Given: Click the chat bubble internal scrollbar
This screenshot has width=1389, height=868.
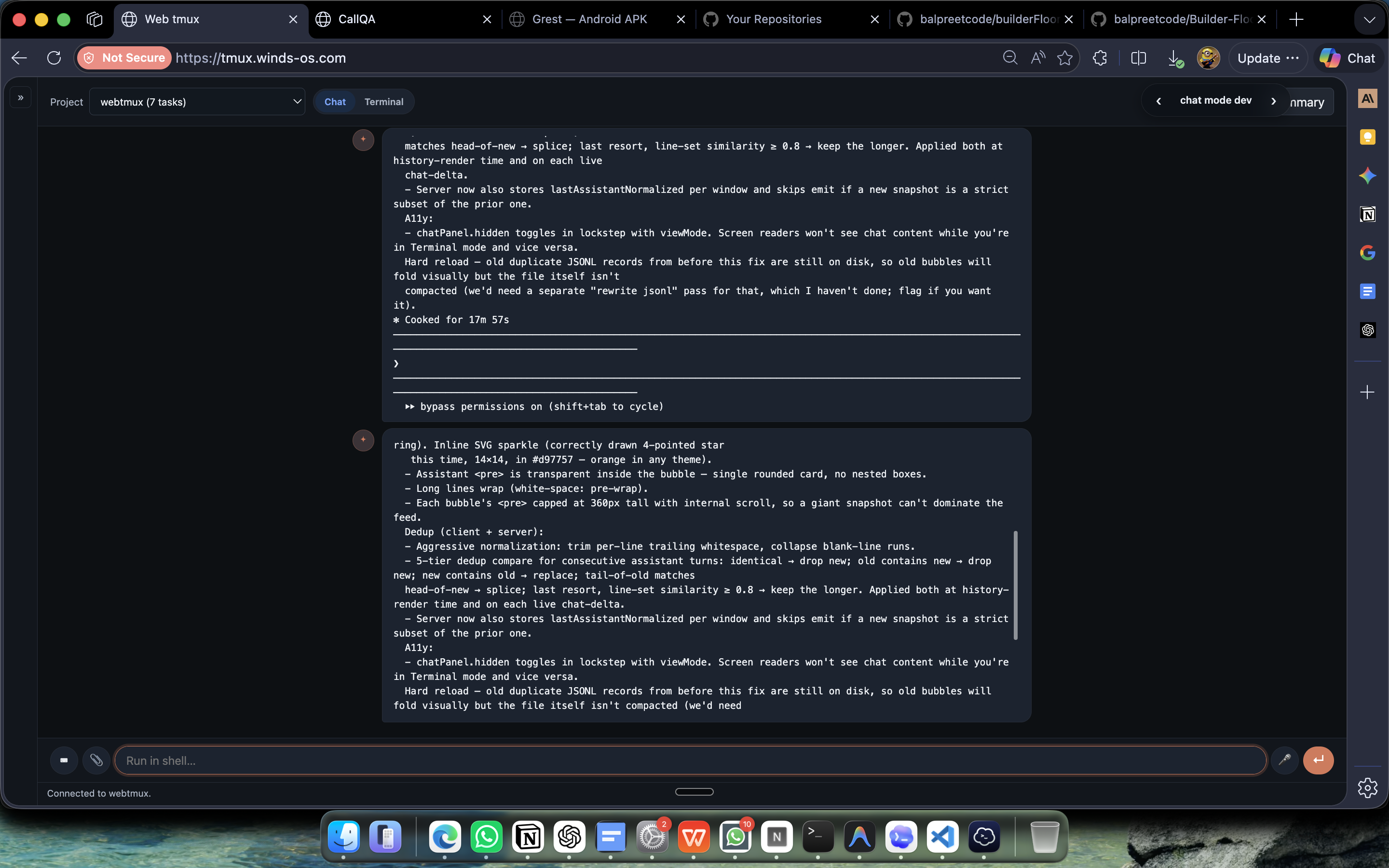Looking at the screenshot, I should click(1015, 585).
